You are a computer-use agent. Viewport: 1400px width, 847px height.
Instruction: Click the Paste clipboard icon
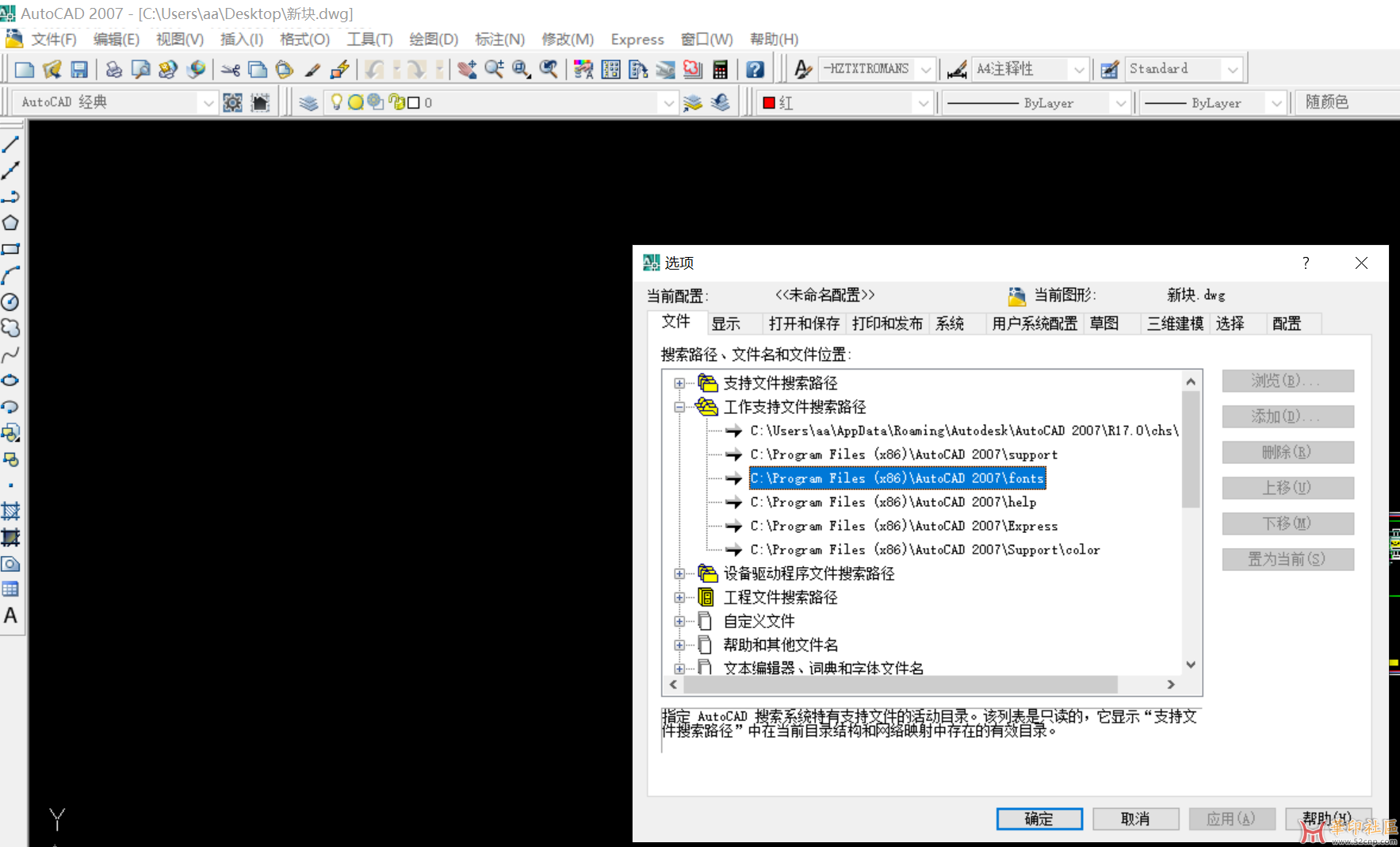pyautogui.click(x=285, y=70)
